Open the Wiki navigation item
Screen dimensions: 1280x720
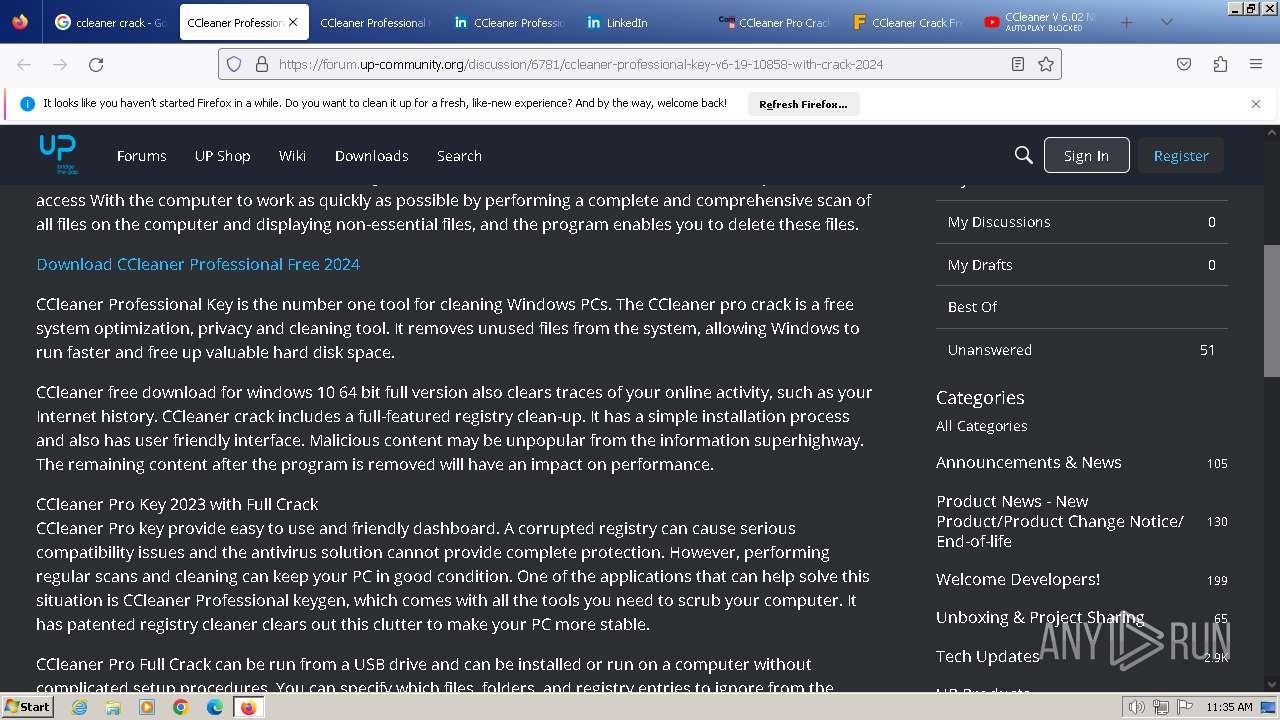(292, 155)
